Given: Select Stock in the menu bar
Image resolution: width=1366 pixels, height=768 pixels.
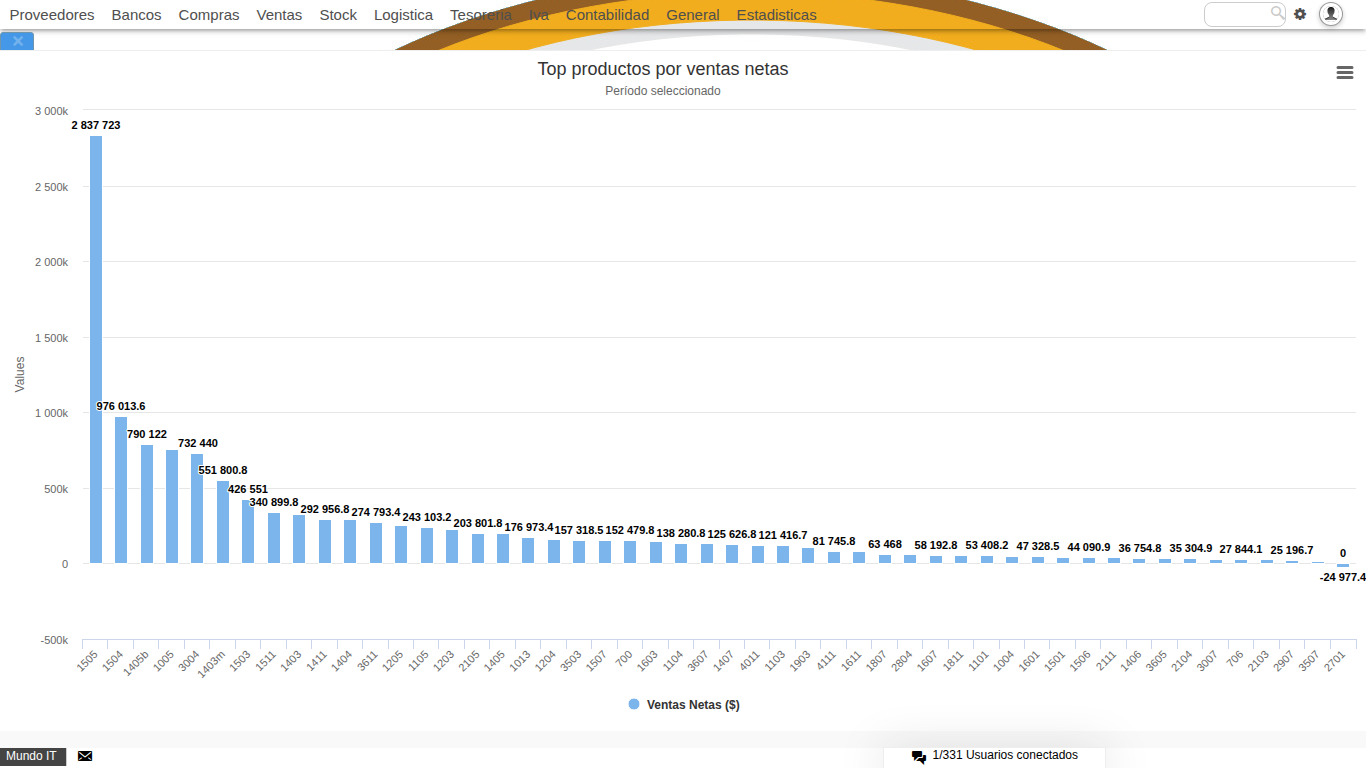Looking at the screenshot, I should 338,15.
